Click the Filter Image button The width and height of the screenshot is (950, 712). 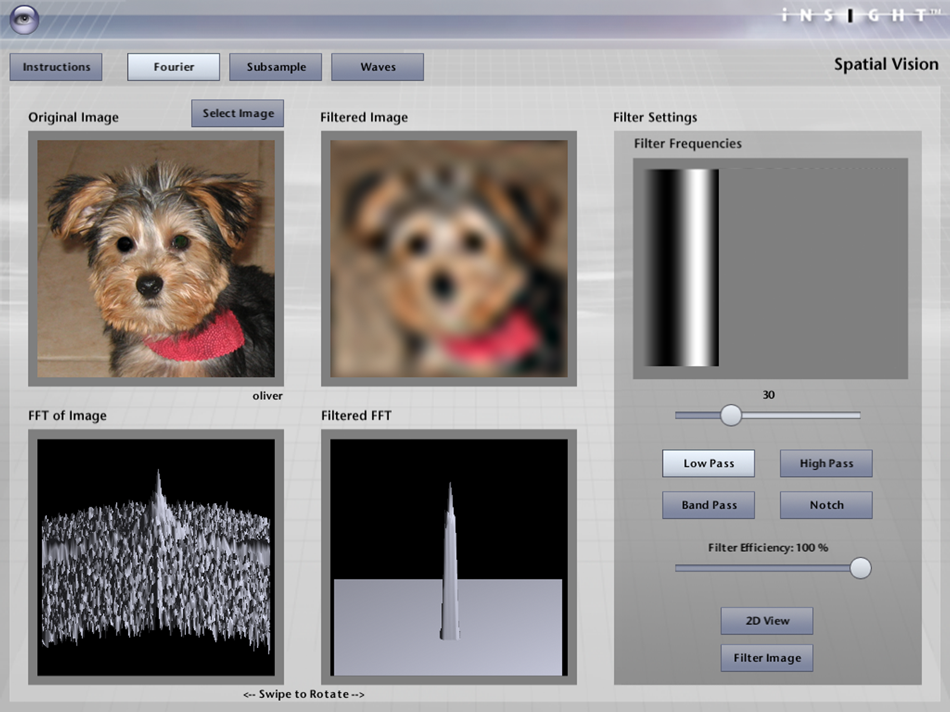pyautogui.click(x=767, y=658)
